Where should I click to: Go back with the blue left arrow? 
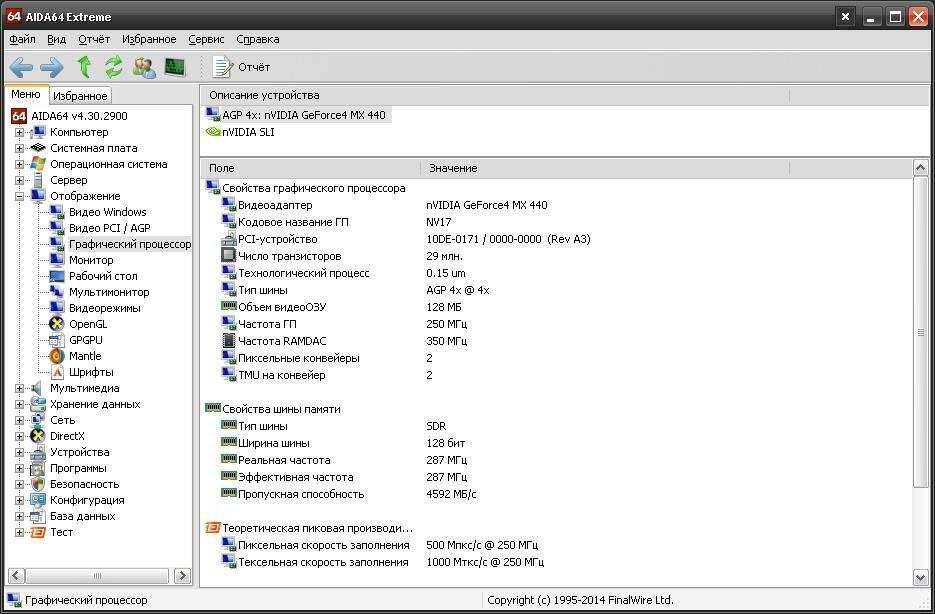click(x=21, y=67)
